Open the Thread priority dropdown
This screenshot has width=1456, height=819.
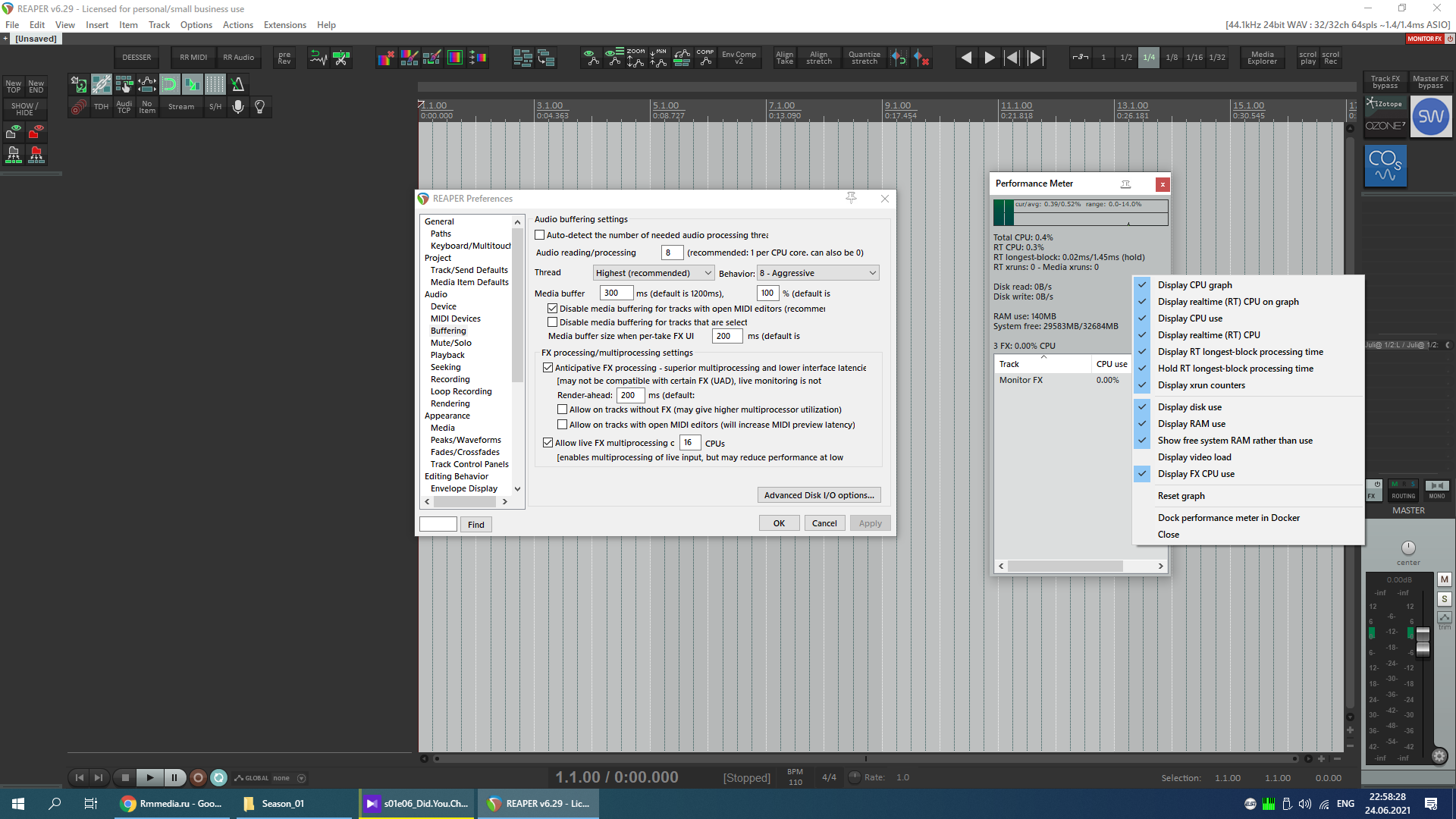(x=653, y=273)
